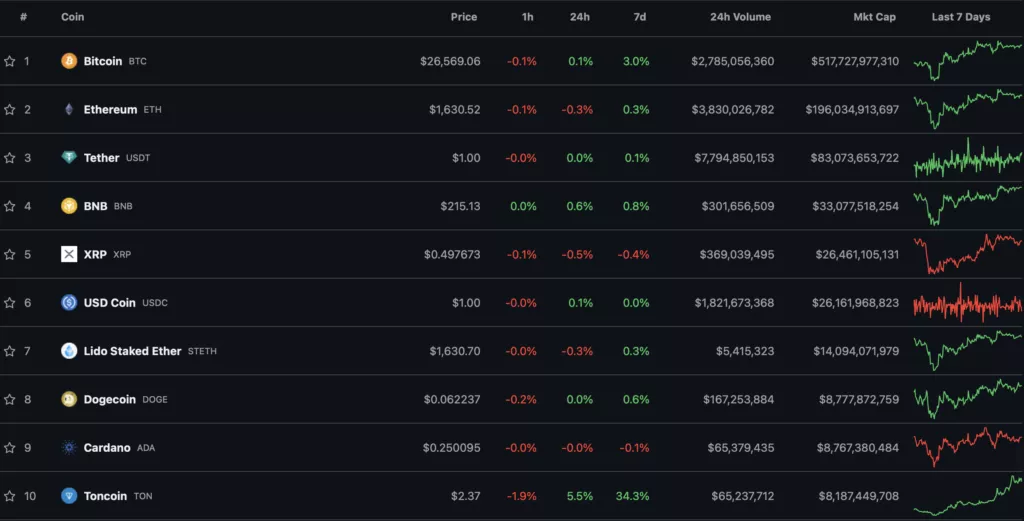Screen dimensions: 1024x521
Task: Click XRP price $0.497673
Action: 452,254
